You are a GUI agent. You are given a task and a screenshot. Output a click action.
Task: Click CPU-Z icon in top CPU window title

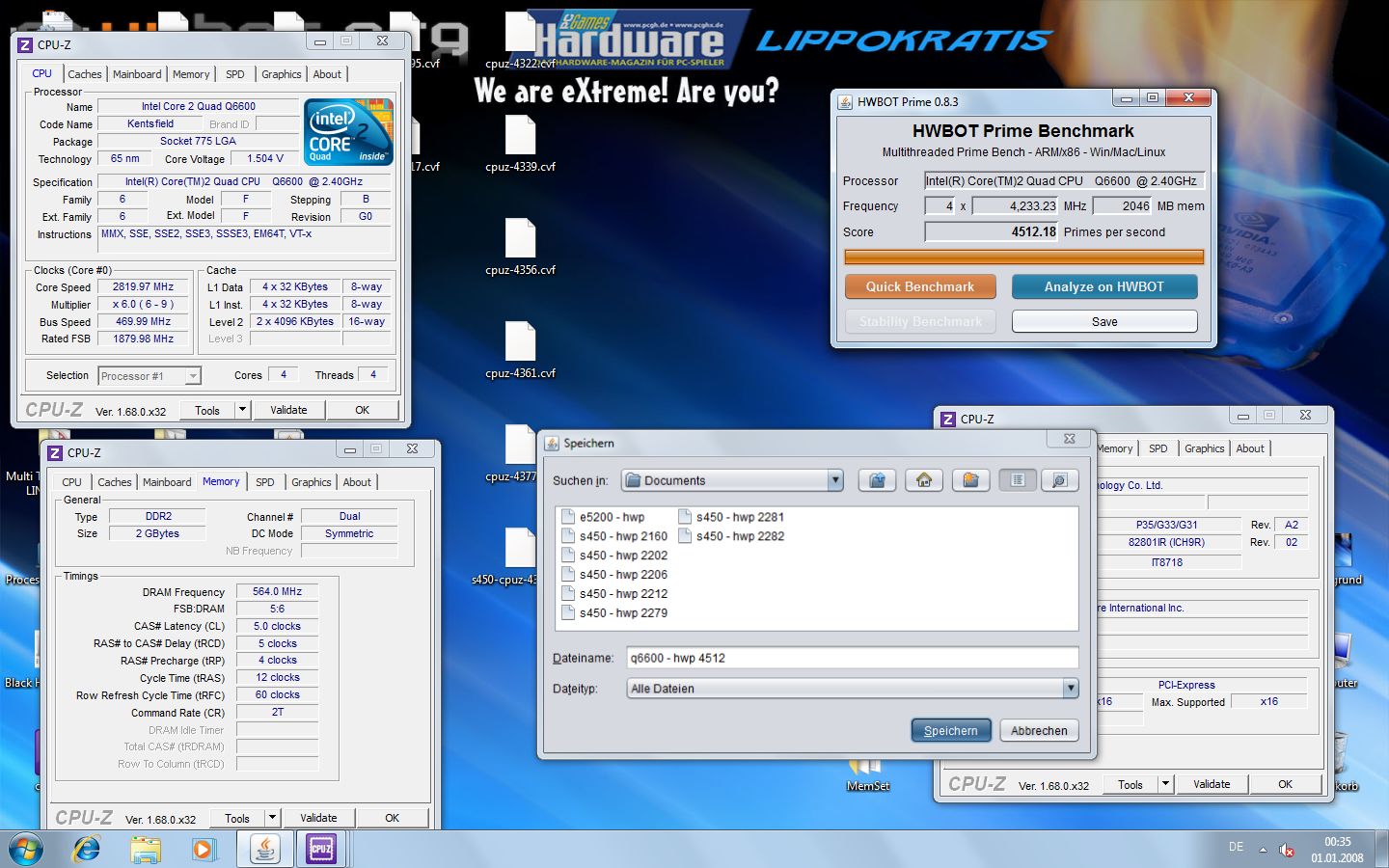coord(25,44)
